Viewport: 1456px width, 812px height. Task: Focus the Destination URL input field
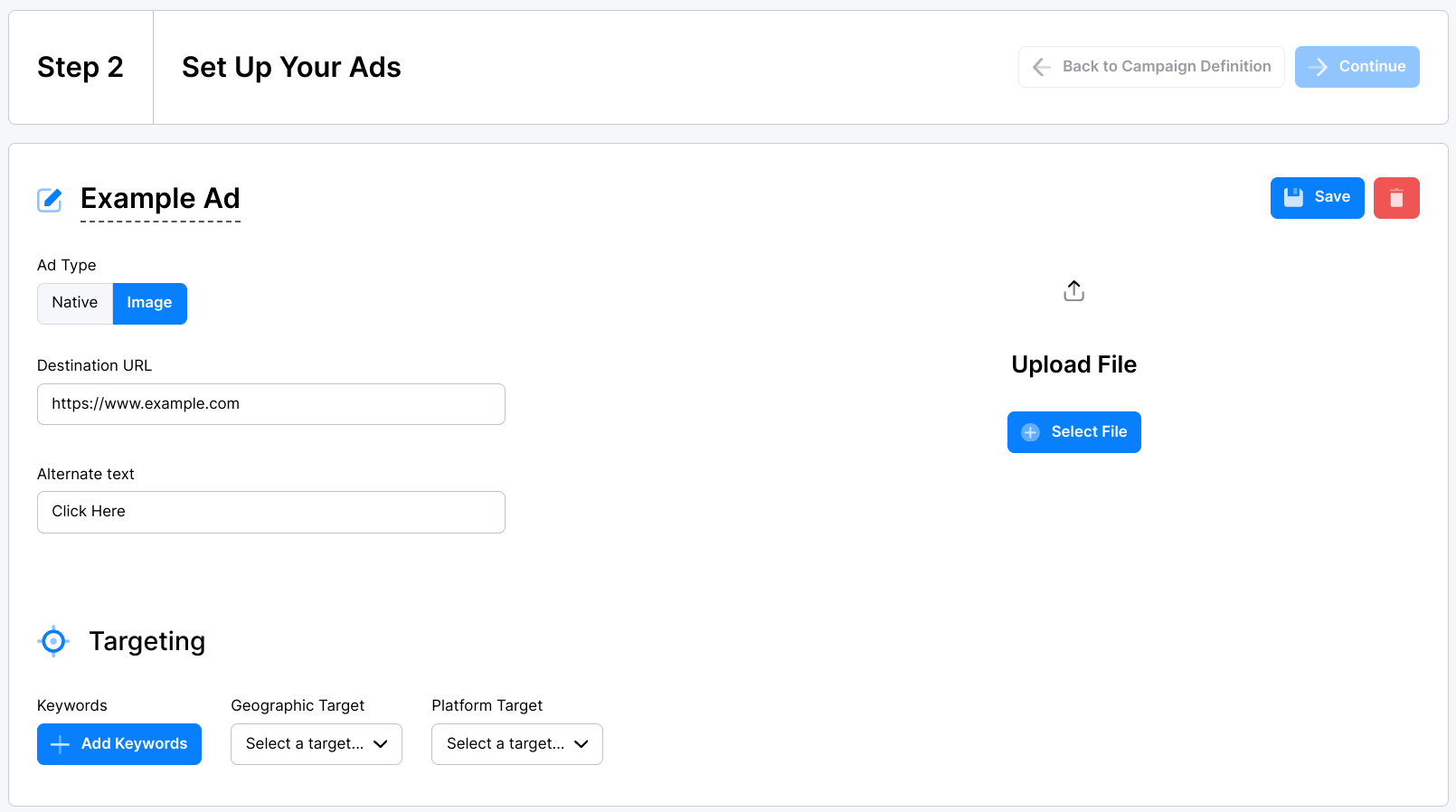point(271,404)
